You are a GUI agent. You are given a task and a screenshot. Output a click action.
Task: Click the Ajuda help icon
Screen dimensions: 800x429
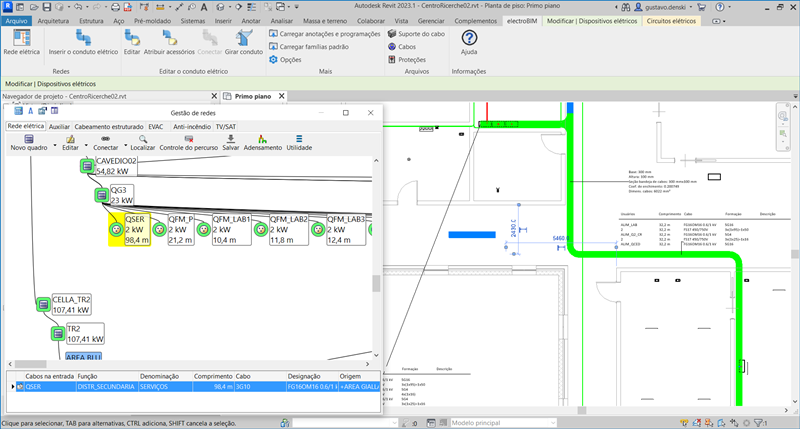(x=468, y=38)
